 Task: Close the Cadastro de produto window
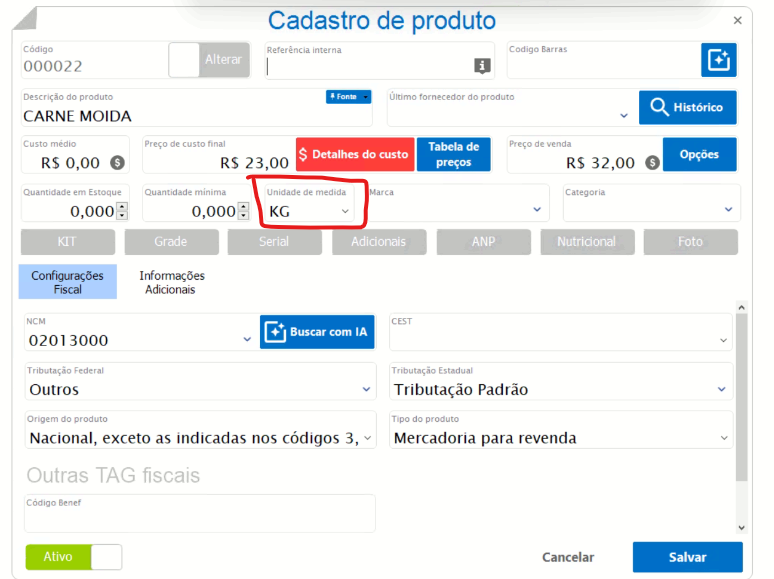738,20
